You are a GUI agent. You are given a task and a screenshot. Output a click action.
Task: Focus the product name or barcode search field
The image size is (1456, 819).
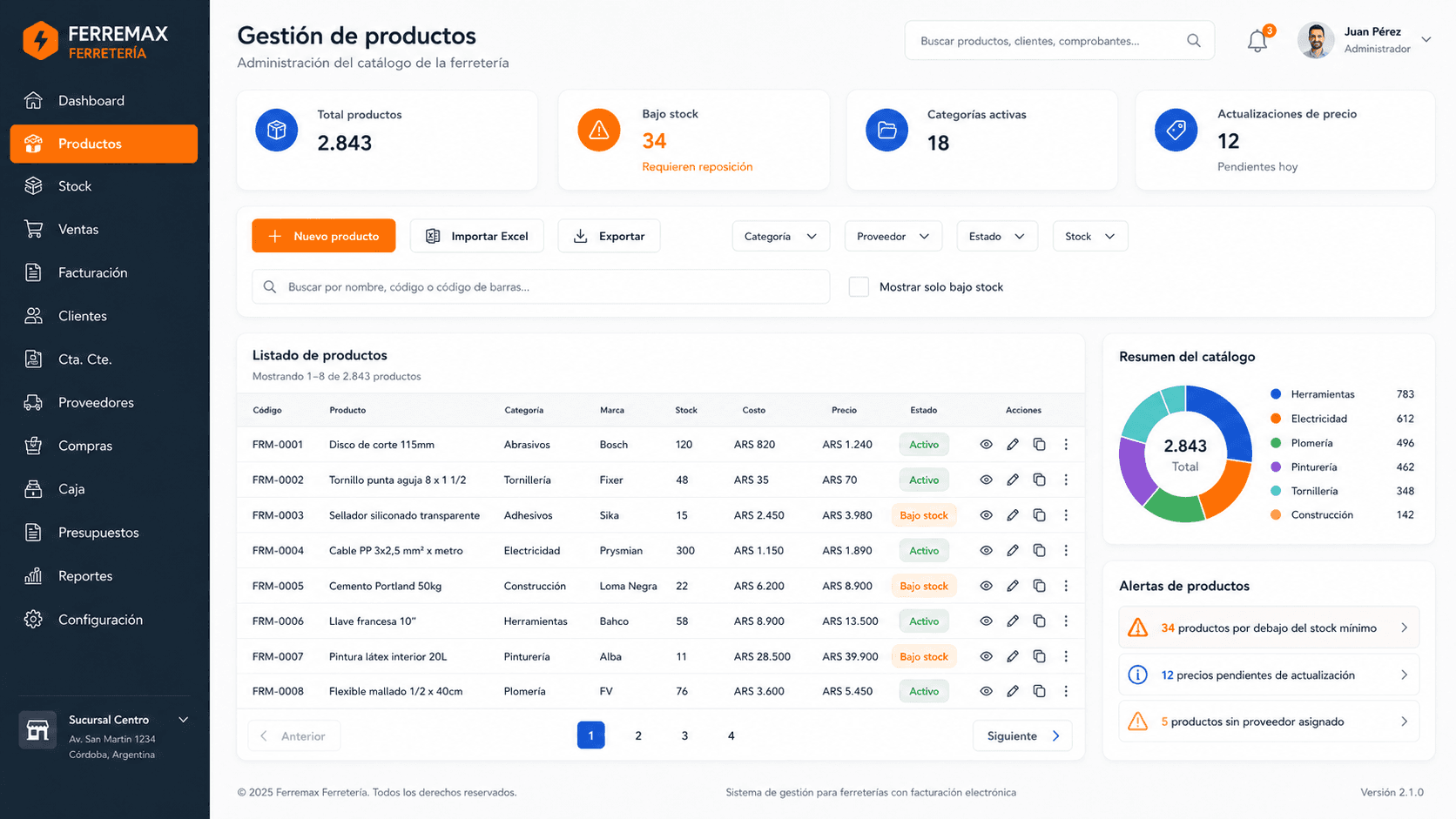(x=541, y=286)
